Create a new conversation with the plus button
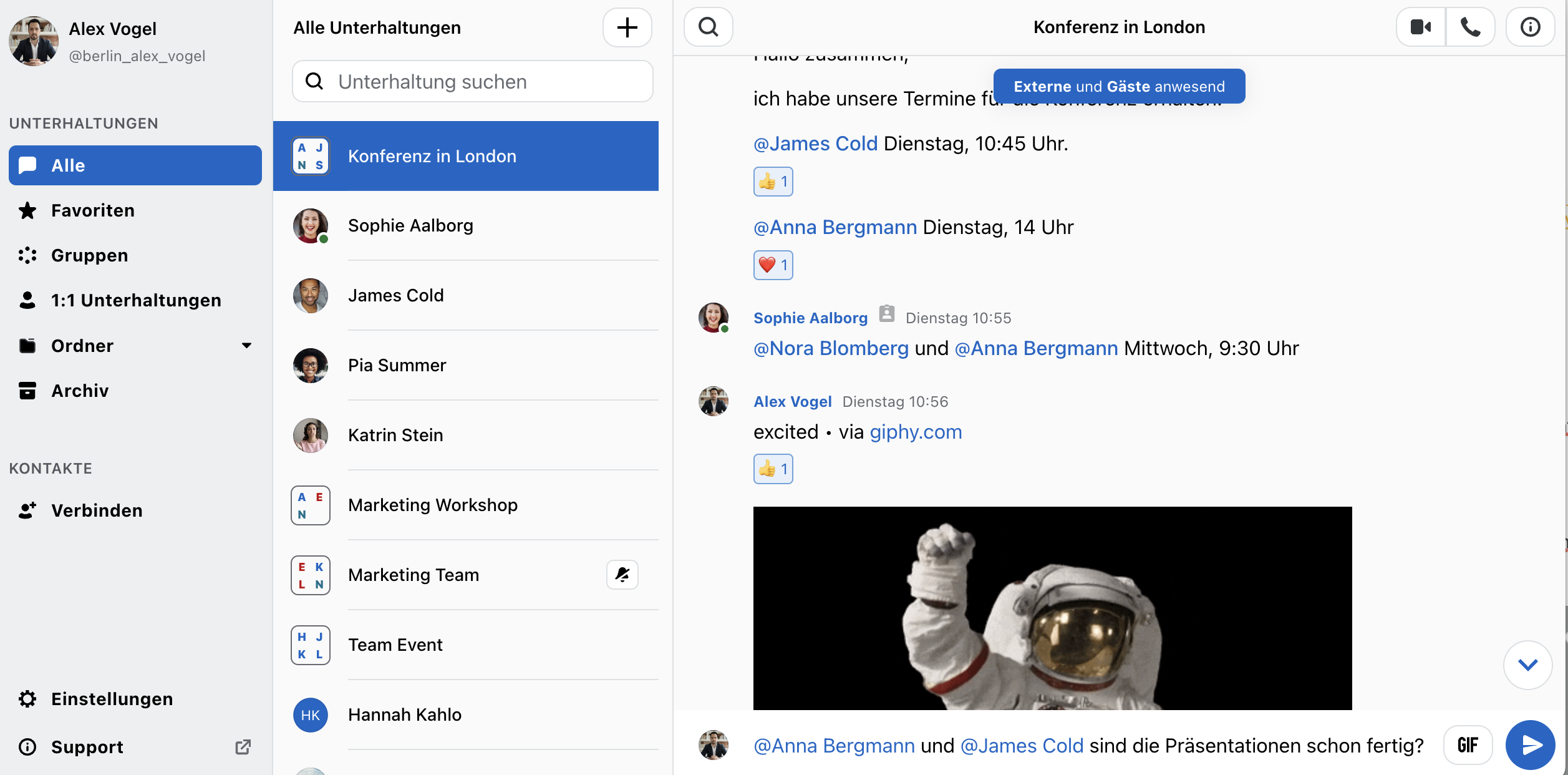The image size is (1568, 775). (627, 27)
